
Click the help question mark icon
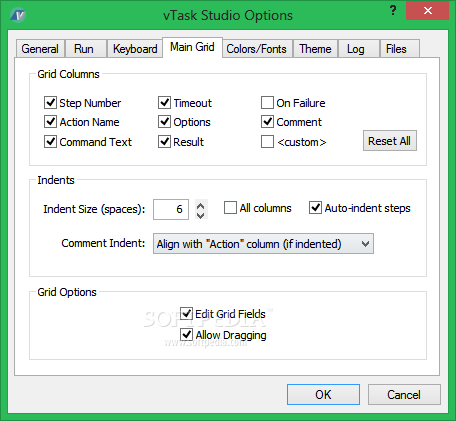[x=393, y=10]
